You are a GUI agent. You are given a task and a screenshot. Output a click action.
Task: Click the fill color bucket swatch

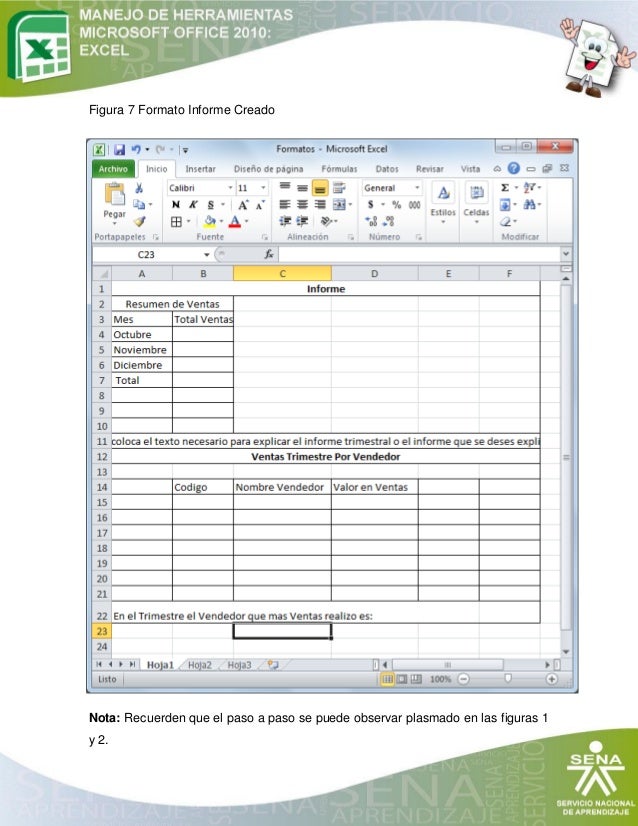click(210, 222)
